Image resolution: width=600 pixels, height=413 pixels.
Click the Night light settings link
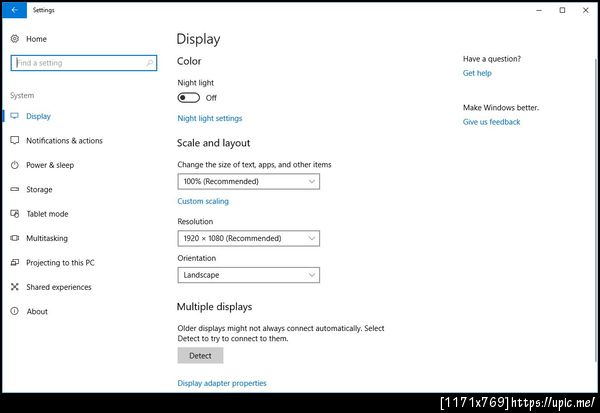click(210, 118)
